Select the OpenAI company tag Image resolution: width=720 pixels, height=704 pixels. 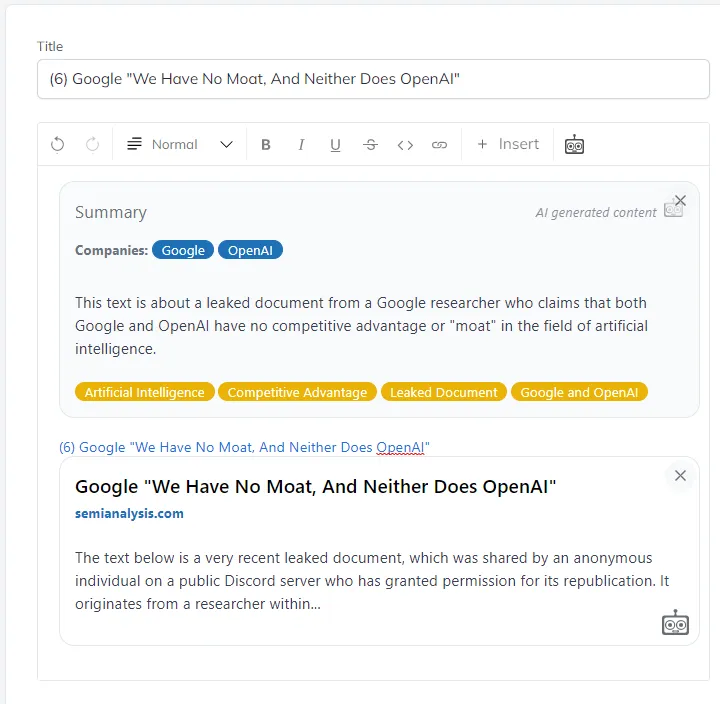tap(250, 250)
